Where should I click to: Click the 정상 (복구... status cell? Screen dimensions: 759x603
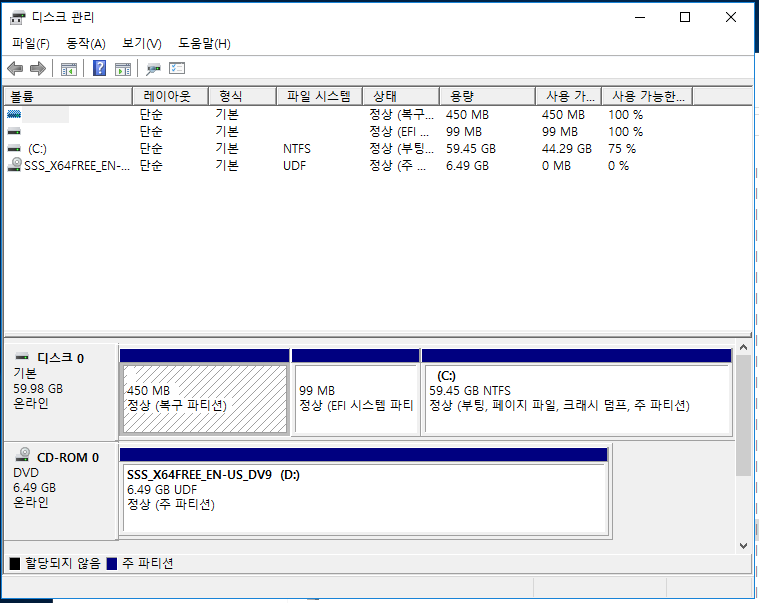tap(401, 115)
